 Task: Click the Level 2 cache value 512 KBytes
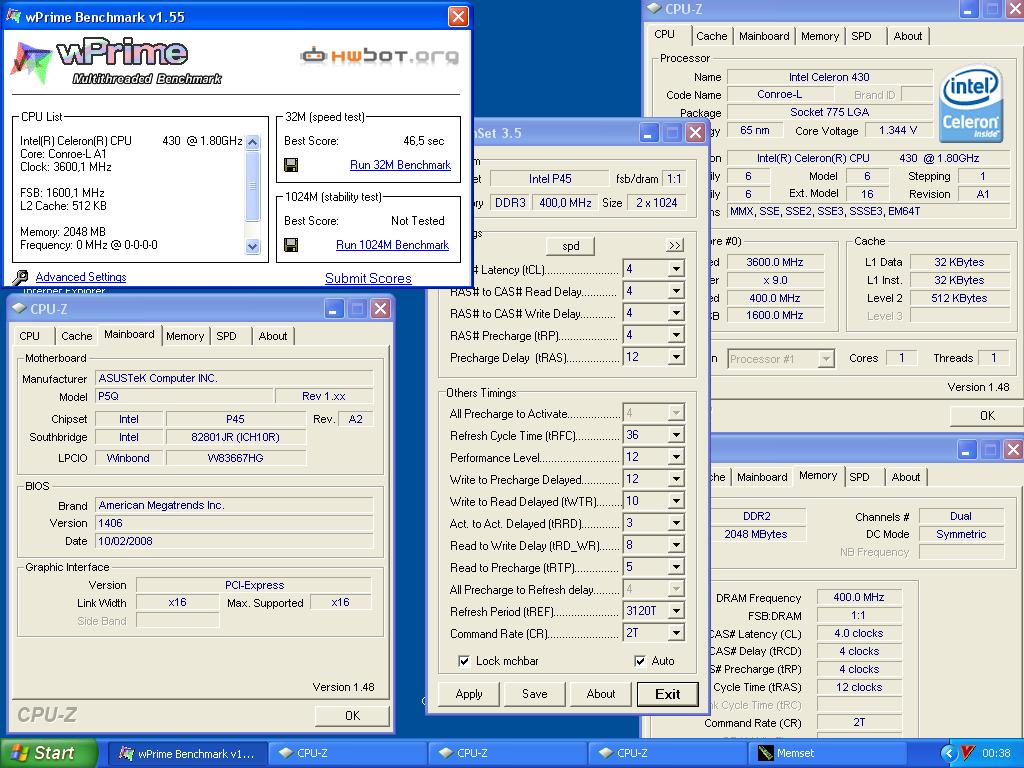[959, 298]
